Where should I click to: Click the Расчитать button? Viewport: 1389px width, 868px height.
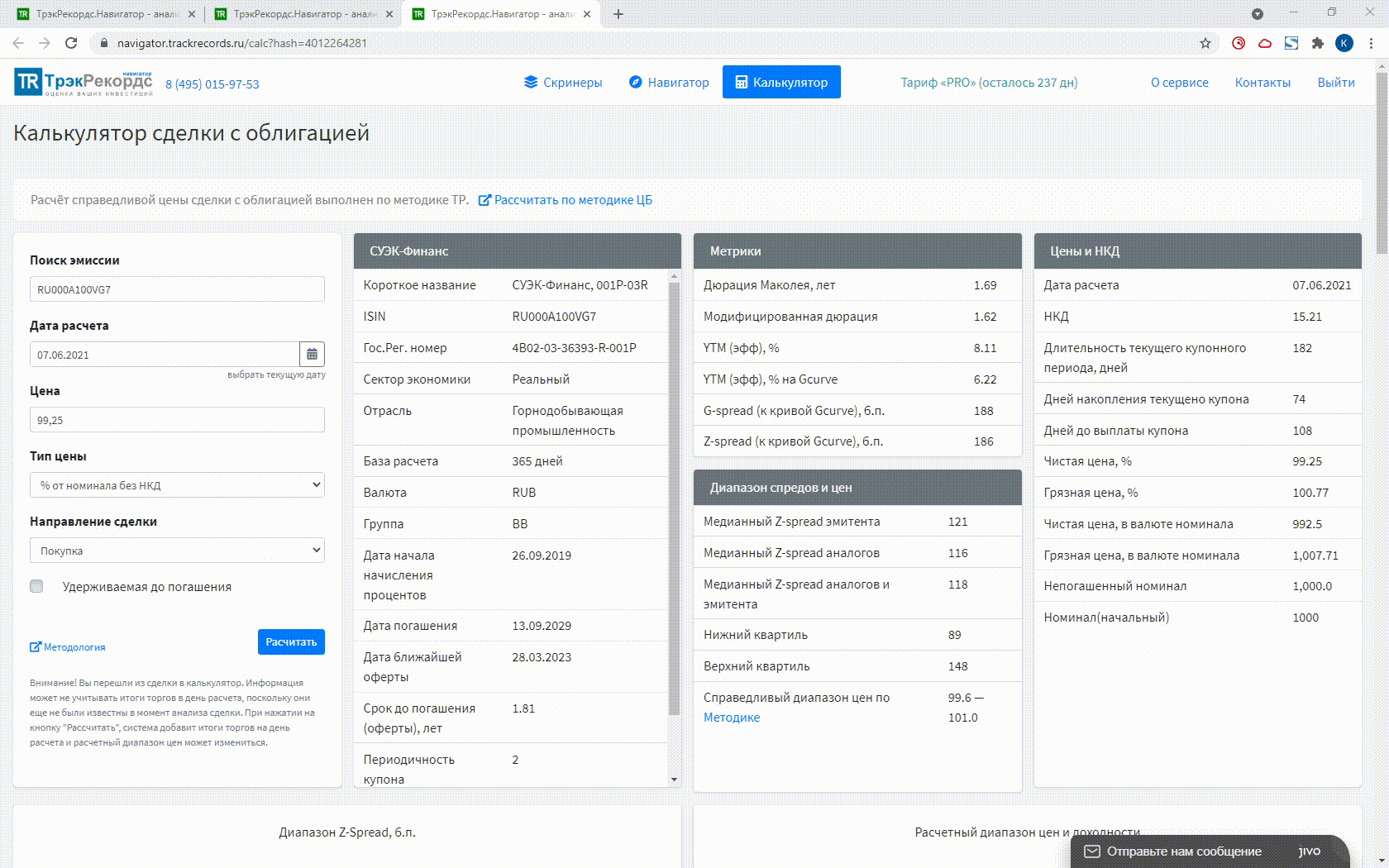(x=291, y=642)
